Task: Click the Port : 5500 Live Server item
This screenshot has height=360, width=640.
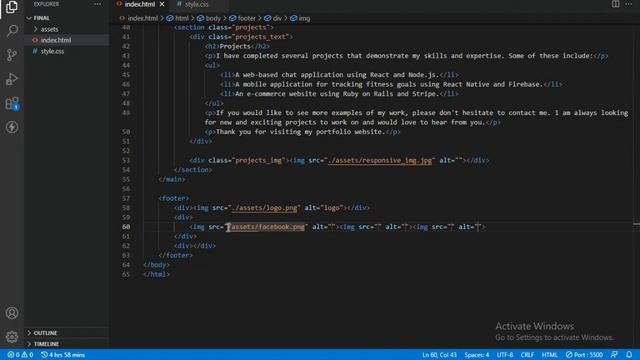Action: click(x=584, y=355)
